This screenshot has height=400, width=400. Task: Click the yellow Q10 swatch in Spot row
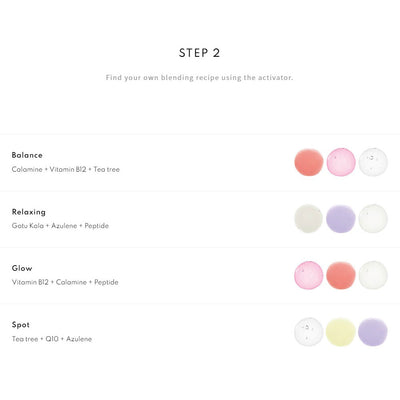[341, 332]
